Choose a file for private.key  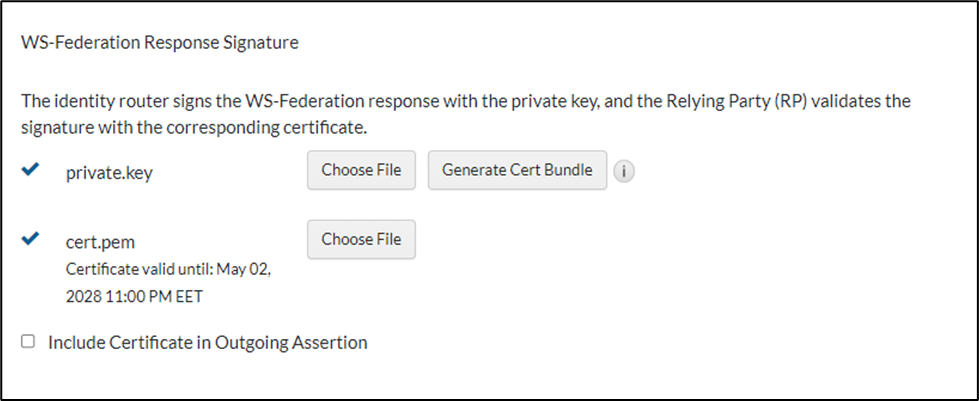[x=361, y=171]
